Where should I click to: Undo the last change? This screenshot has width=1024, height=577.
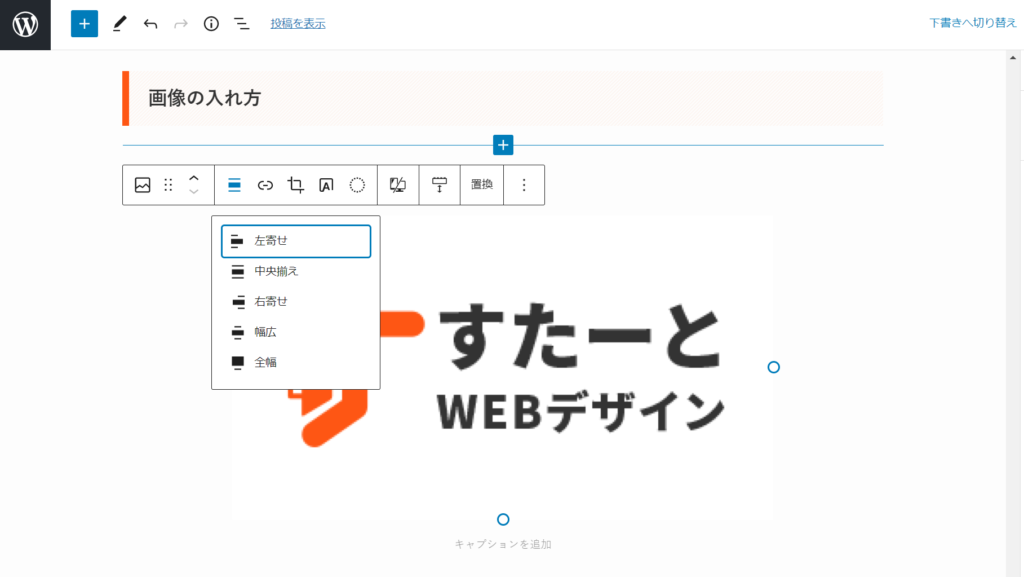[150, 24]
